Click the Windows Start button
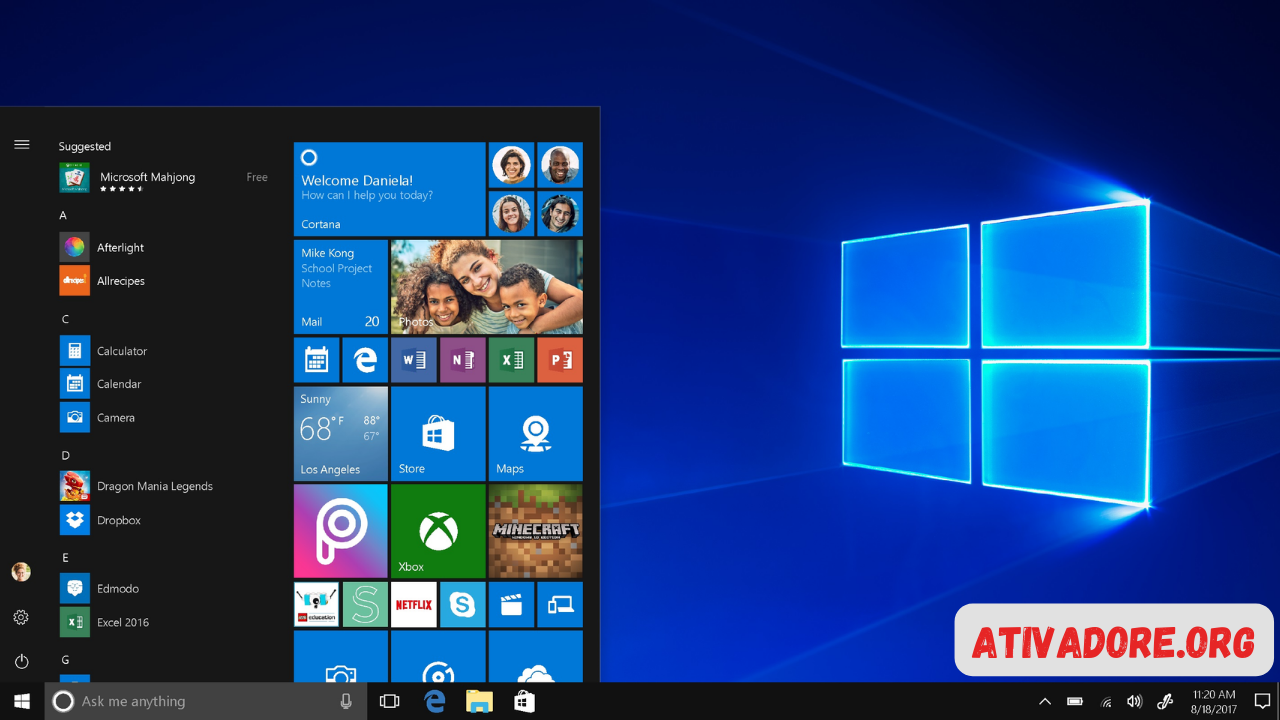1280x720 pixels. click(22, 701)
